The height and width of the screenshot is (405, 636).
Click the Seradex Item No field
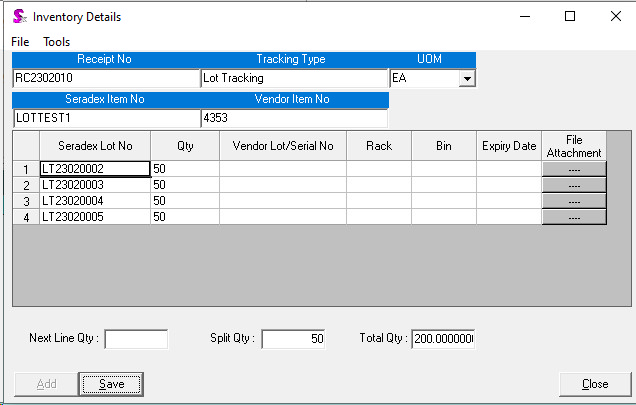(106, 118)
